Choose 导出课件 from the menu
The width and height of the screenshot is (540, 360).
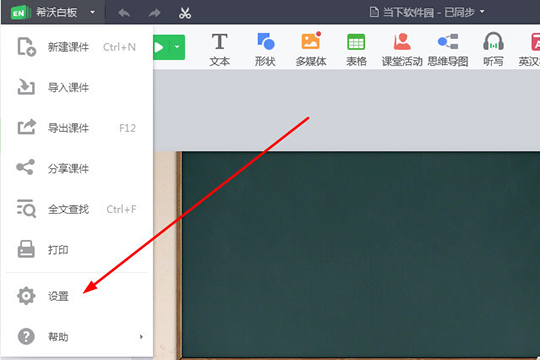77,128
